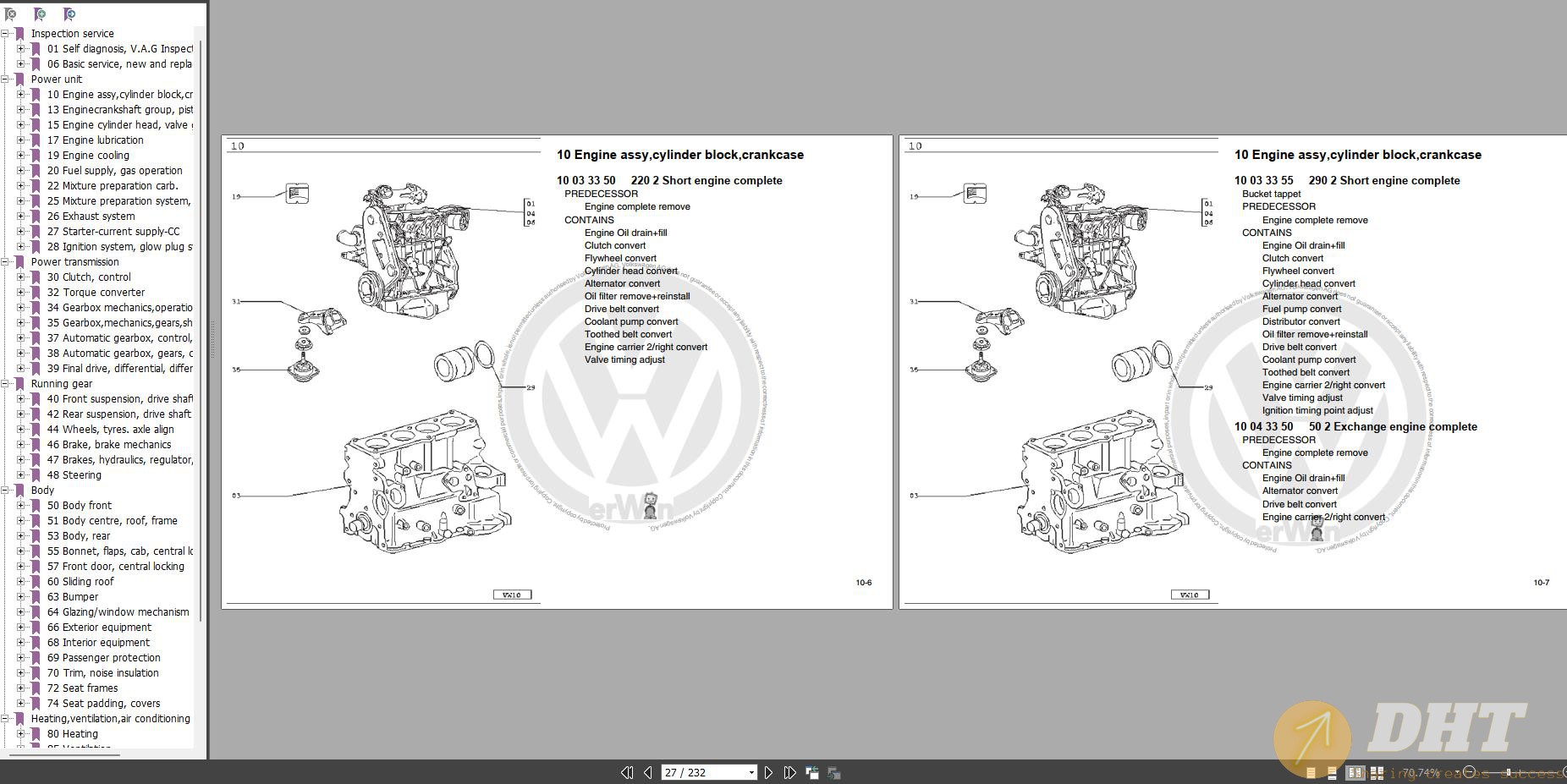Click the add bookmark icon
Screen dimensions: 1567x784
pos(39,14)
